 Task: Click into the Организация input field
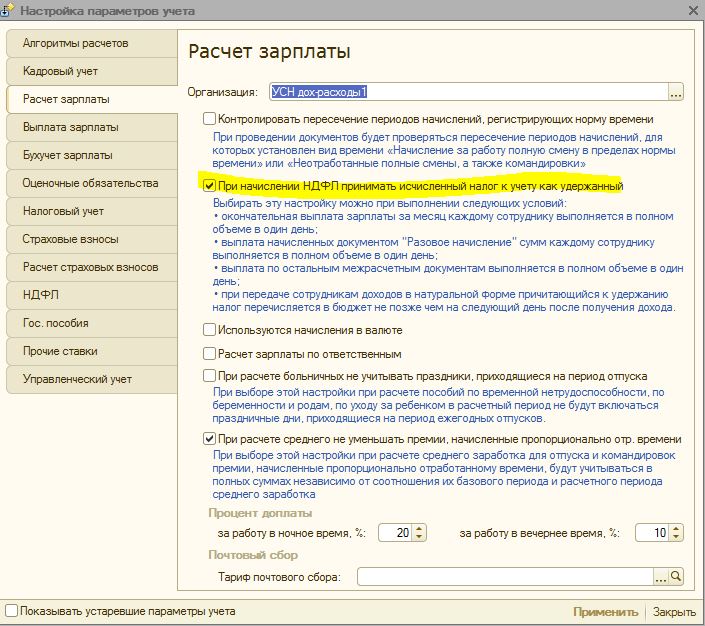(468, 92)
